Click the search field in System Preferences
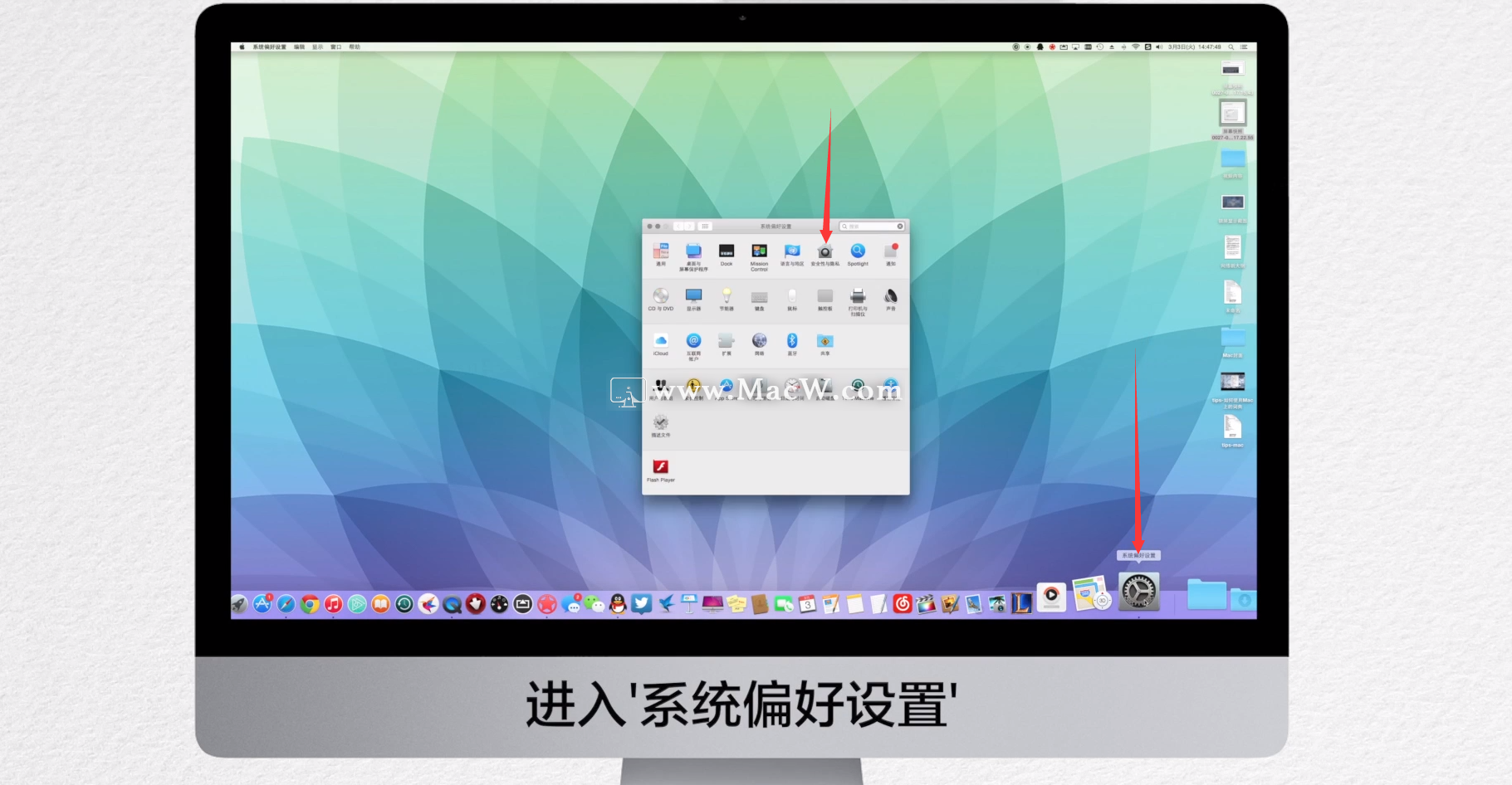The height and width of the screenshot is (785, 1512). (871, 226)
